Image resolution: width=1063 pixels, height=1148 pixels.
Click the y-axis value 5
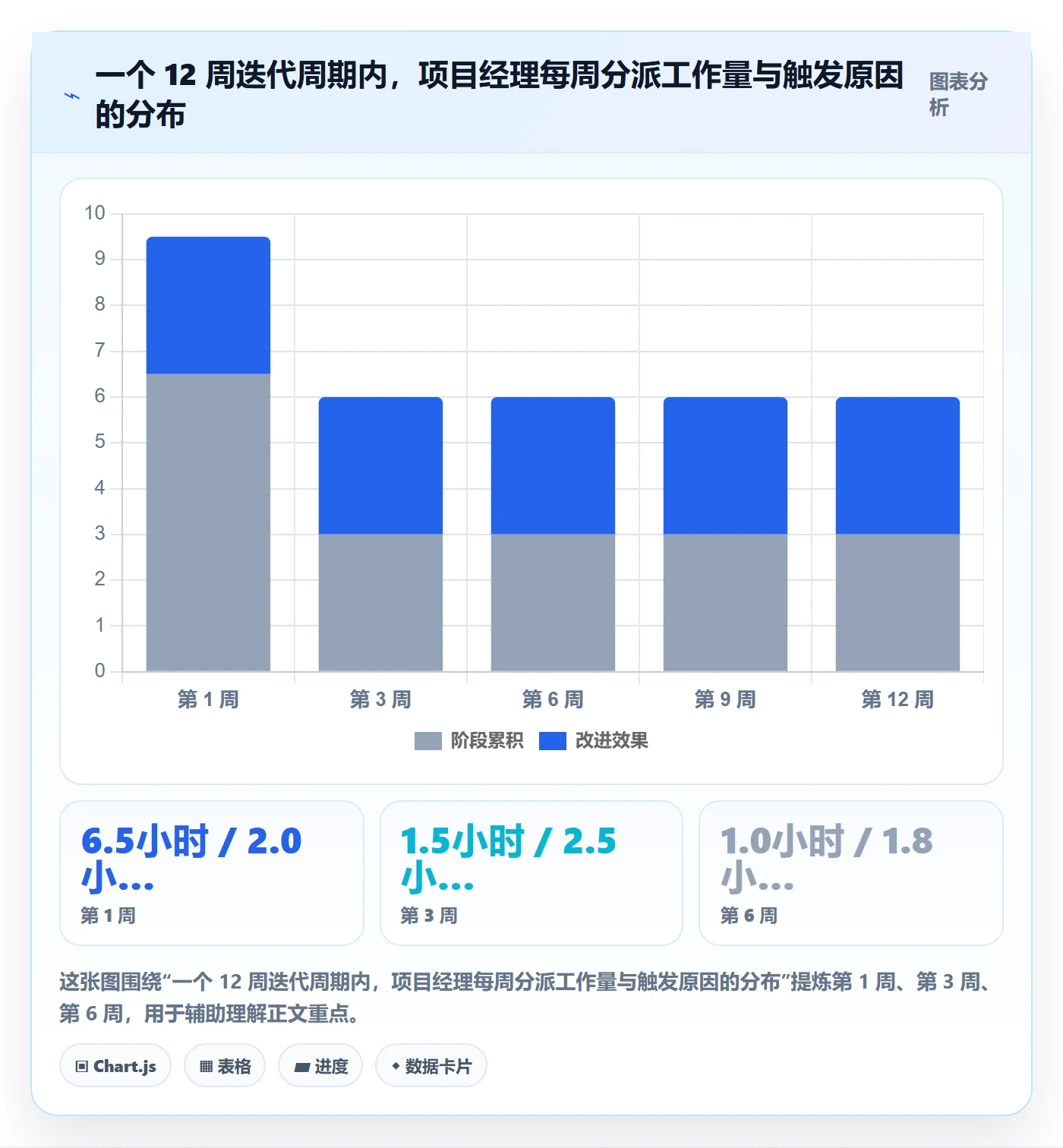click(x=99, y=442)
